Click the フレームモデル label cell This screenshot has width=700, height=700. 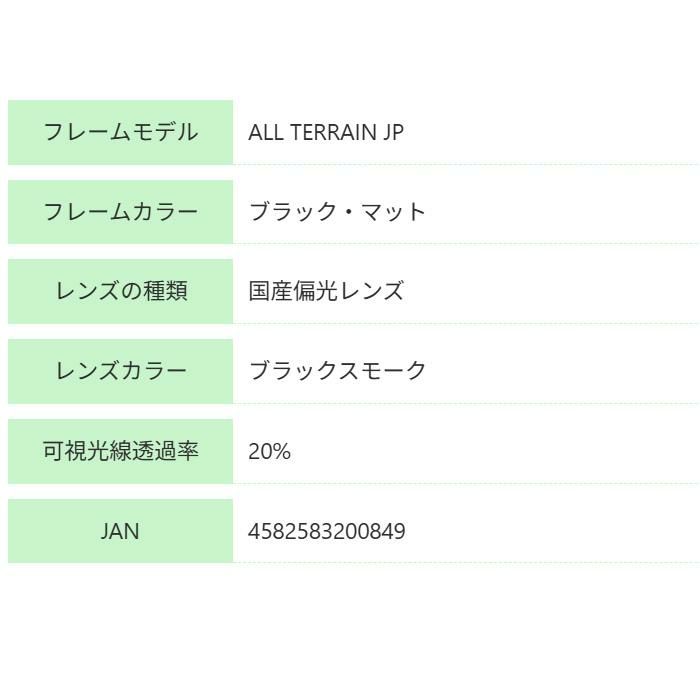(120, 132)
